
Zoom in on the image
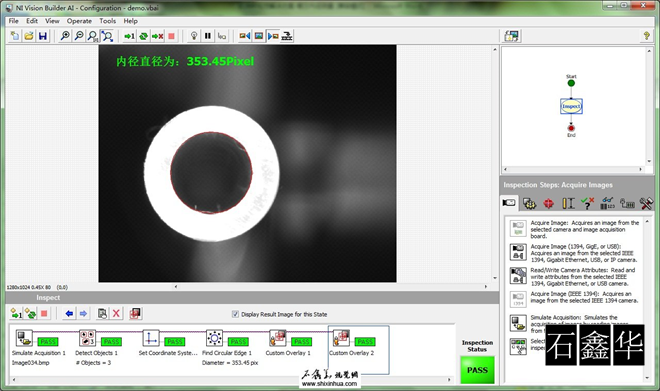[65, 36]
